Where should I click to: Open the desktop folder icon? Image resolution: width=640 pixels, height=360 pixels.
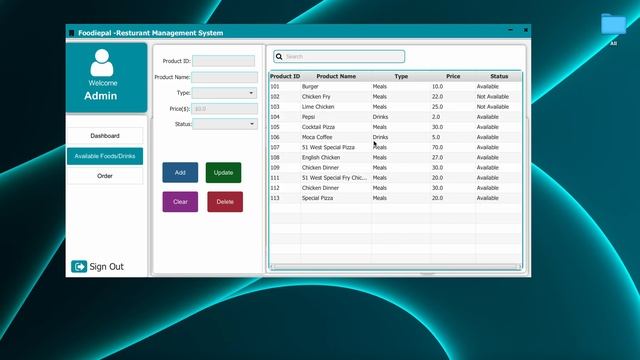click(613, 24)
